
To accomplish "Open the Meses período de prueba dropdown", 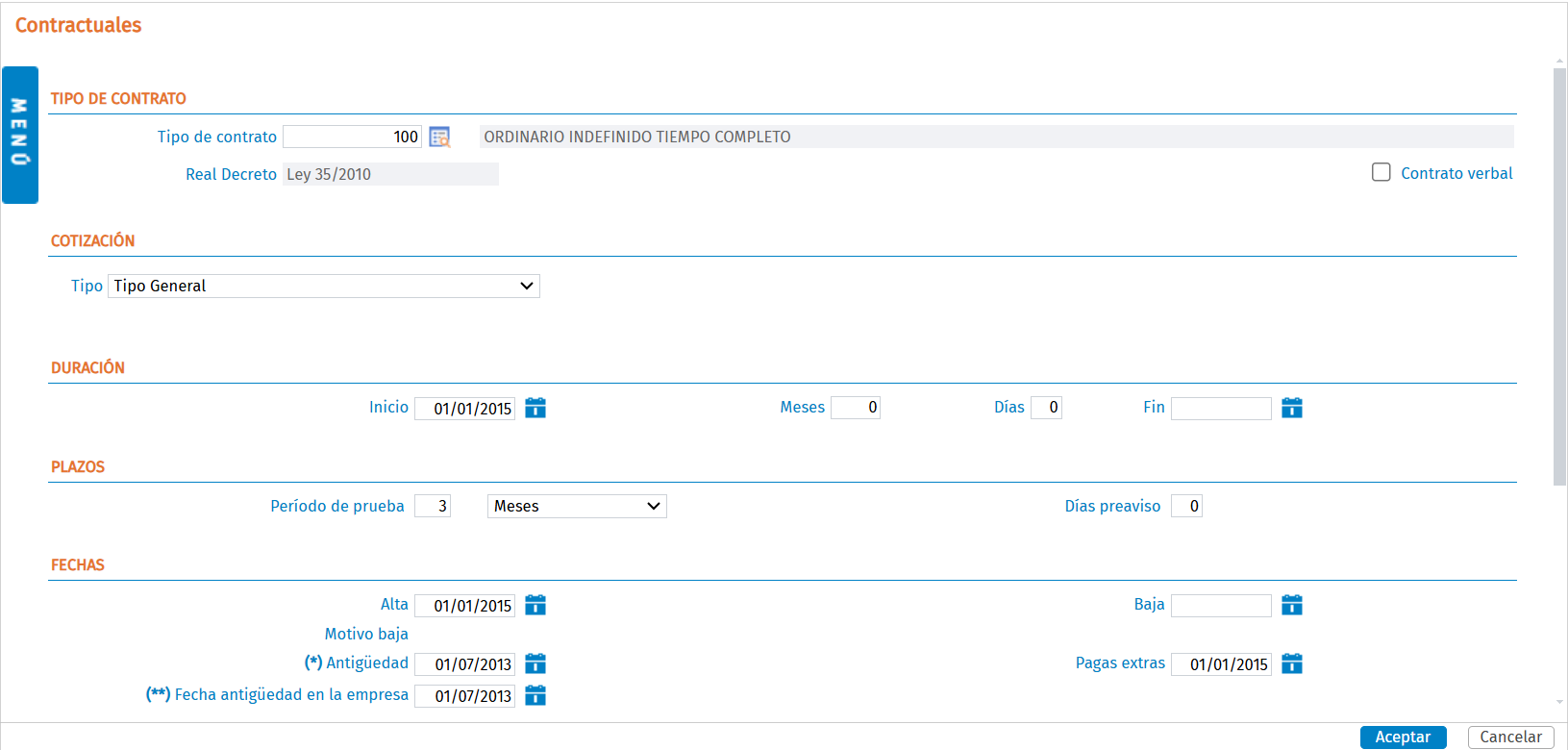I will pyautogui.click(x=577, y=506).
